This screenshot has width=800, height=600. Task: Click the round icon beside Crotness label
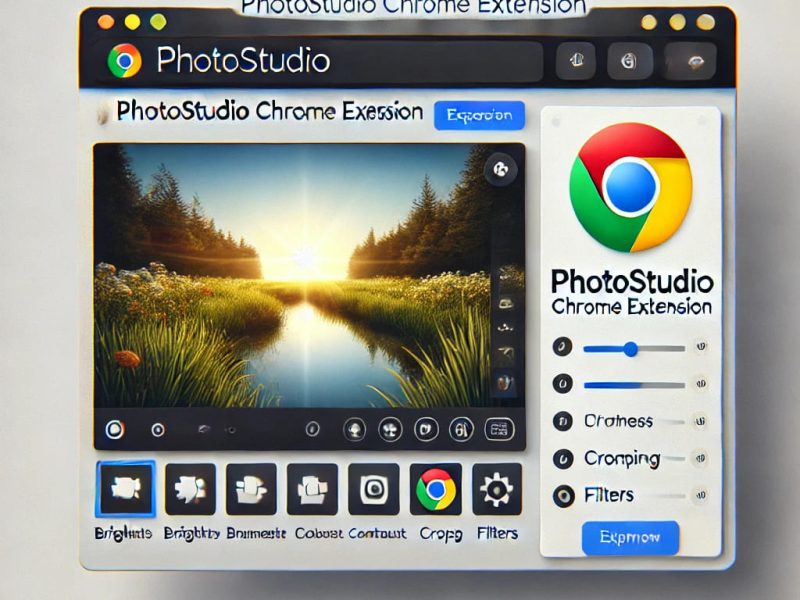563,421
